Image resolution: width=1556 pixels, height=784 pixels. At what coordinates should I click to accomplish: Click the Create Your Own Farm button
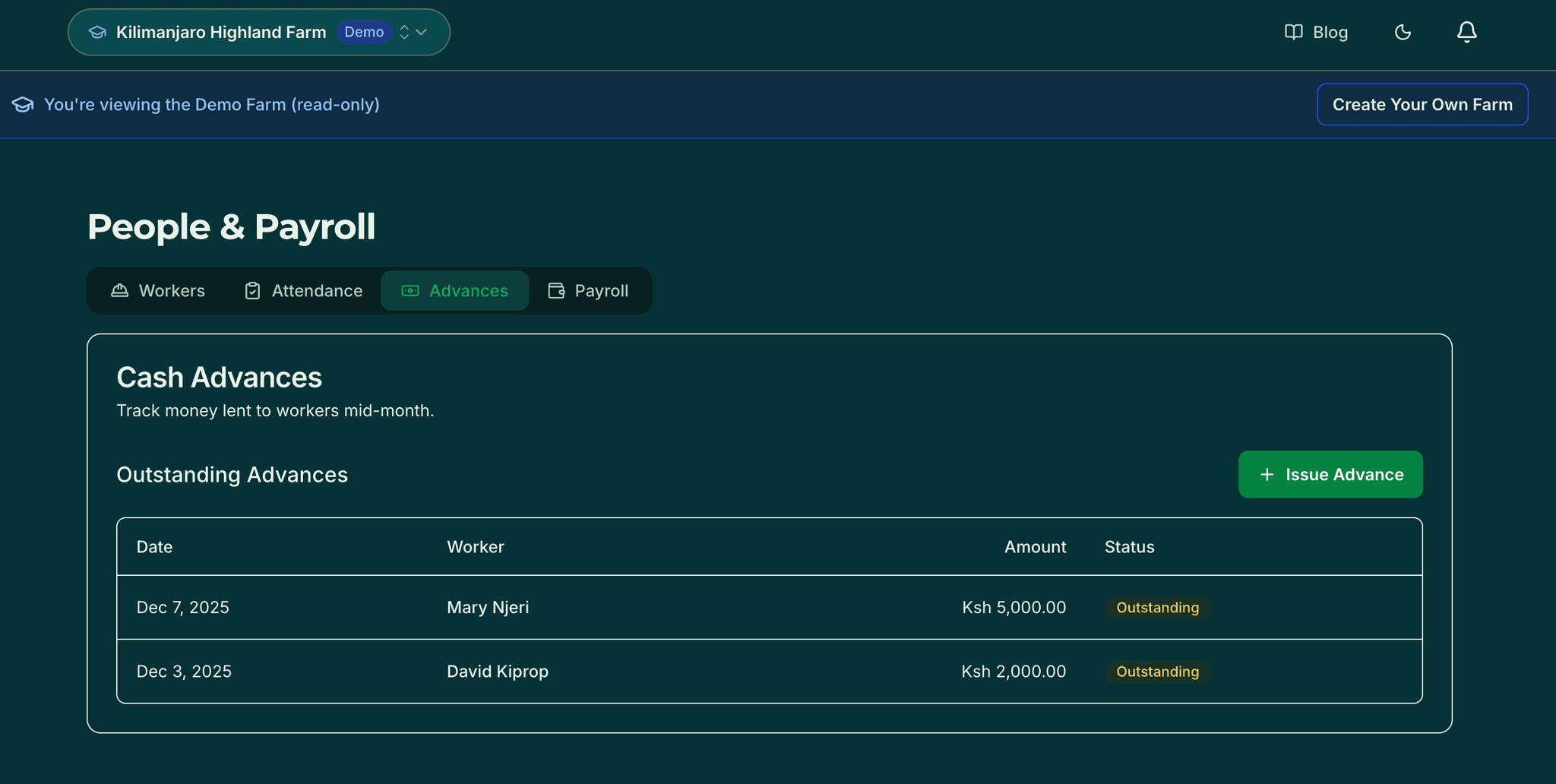coord(1422,104)
